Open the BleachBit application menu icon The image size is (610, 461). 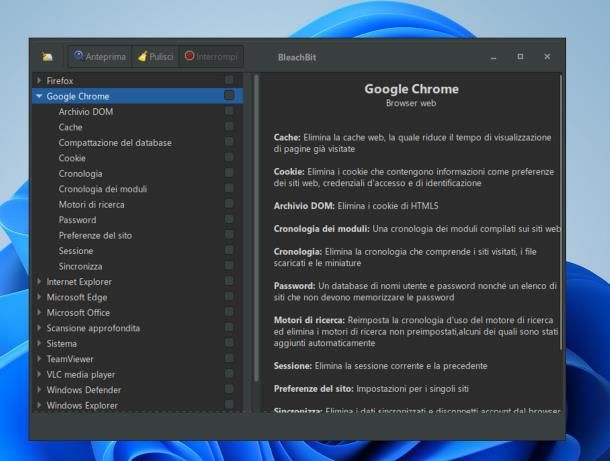point(47,57)
